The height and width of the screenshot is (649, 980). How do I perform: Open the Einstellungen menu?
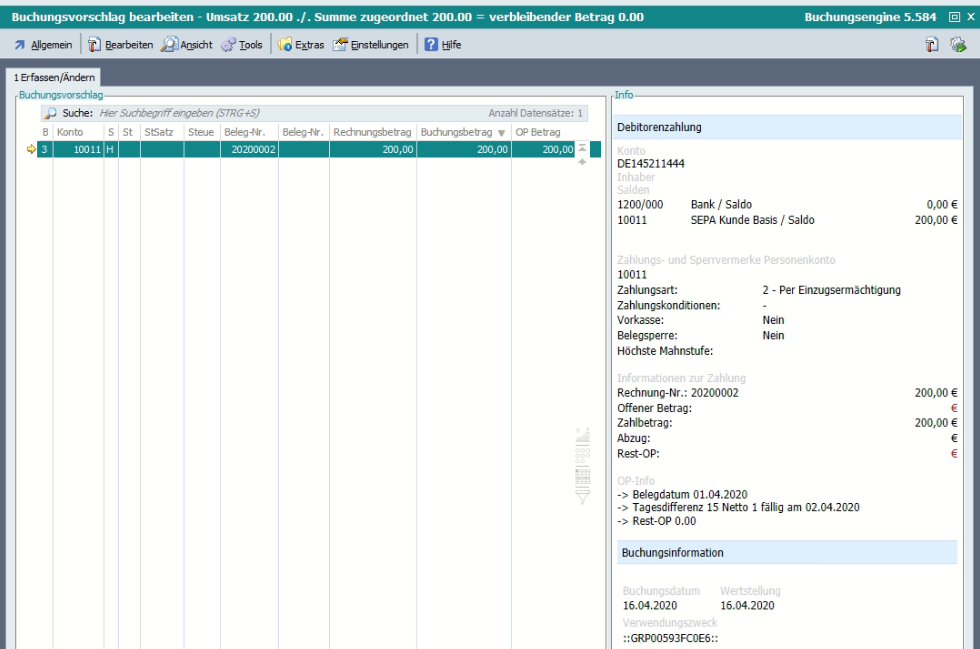(x=370, y=45)
